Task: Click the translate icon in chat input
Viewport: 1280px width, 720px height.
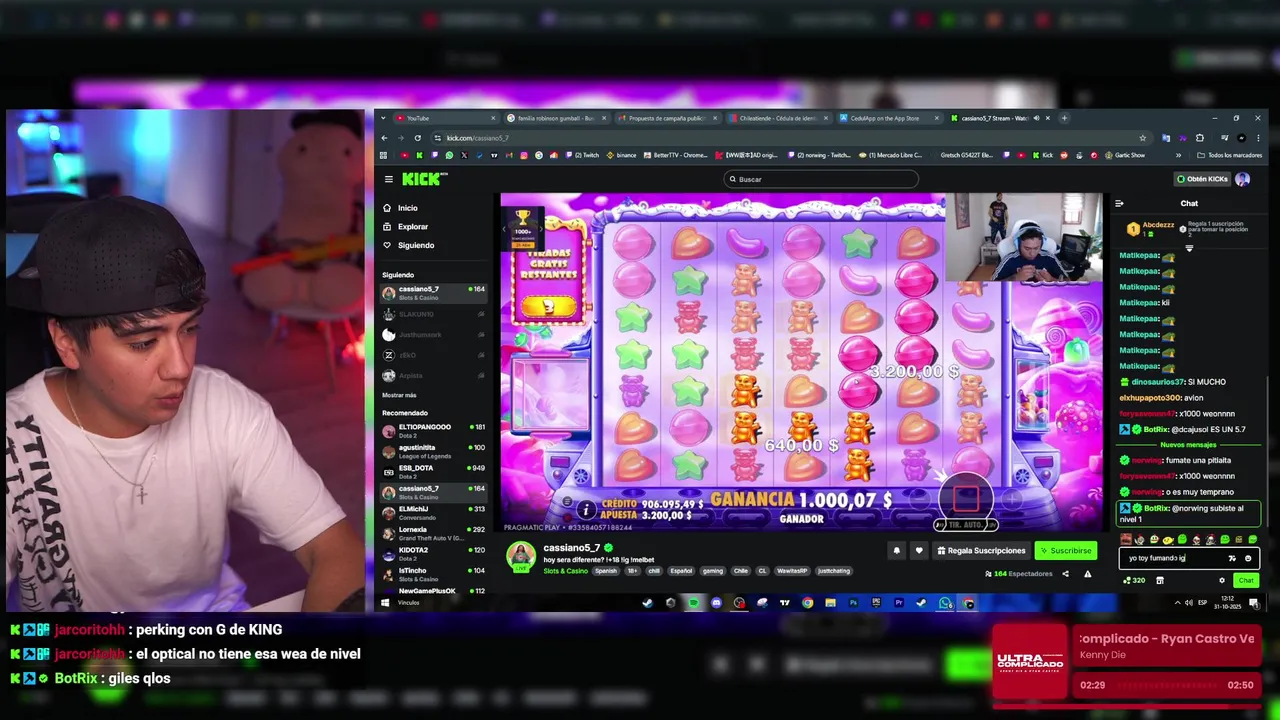Action: pyautogui.click(x=1232, y=559)
